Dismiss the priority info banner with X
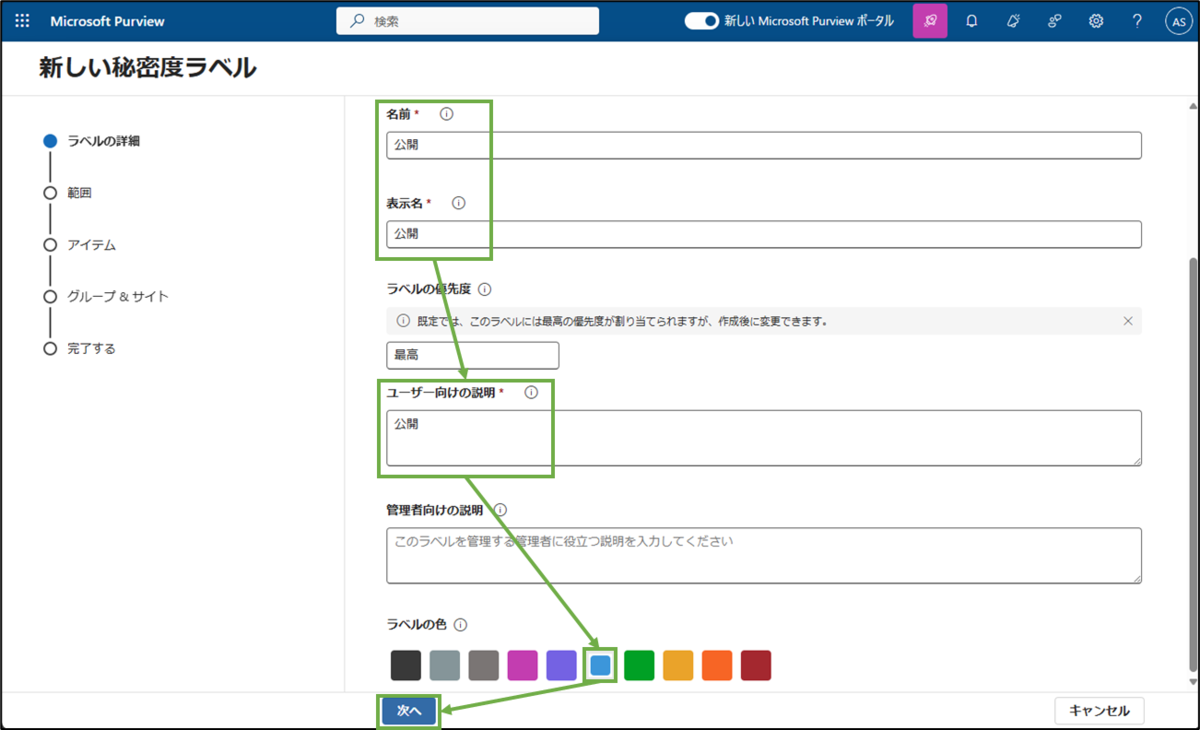 click(1128, 321)
